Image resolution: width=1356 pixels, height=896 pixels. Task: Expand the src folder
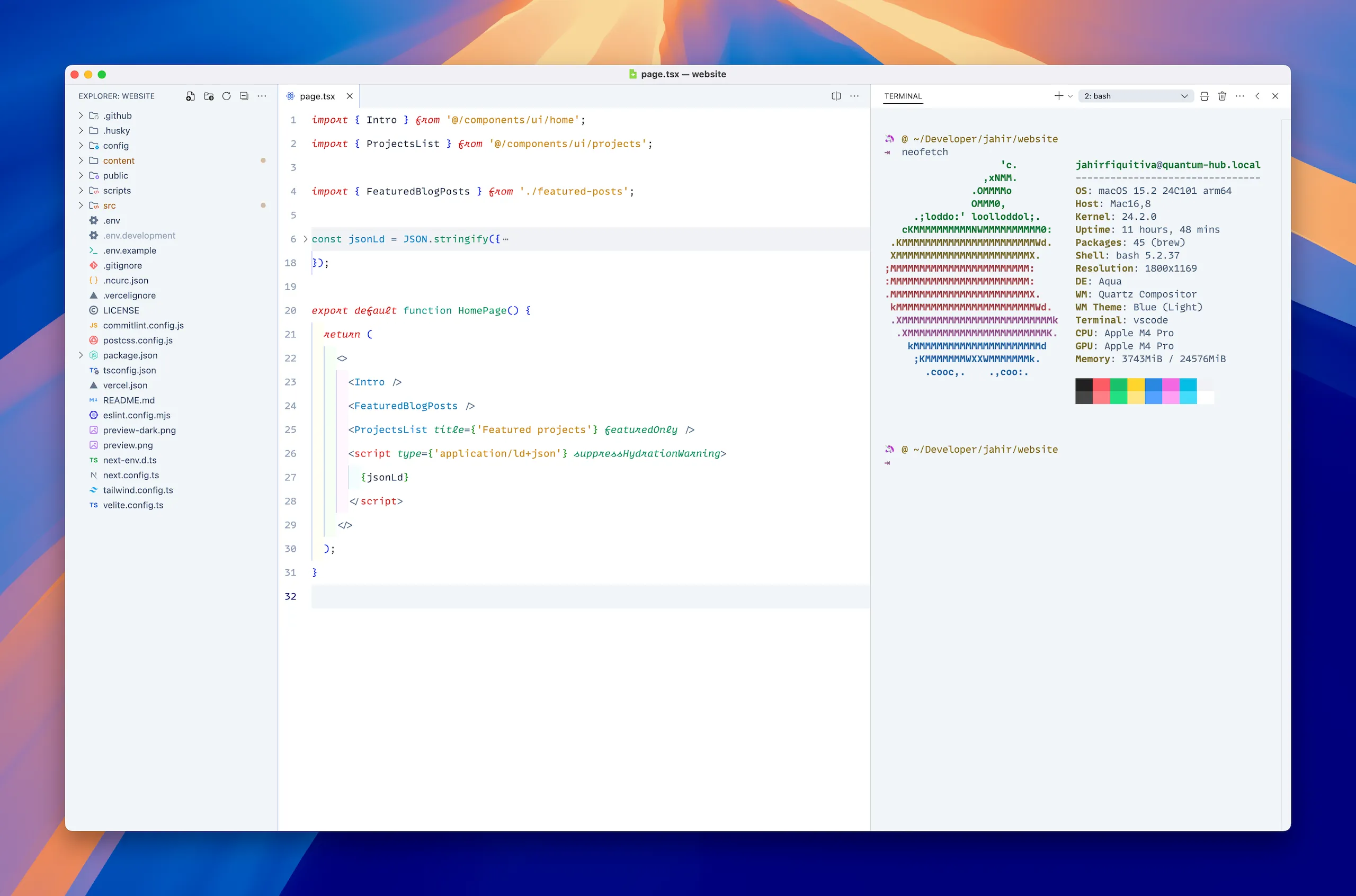81,205
